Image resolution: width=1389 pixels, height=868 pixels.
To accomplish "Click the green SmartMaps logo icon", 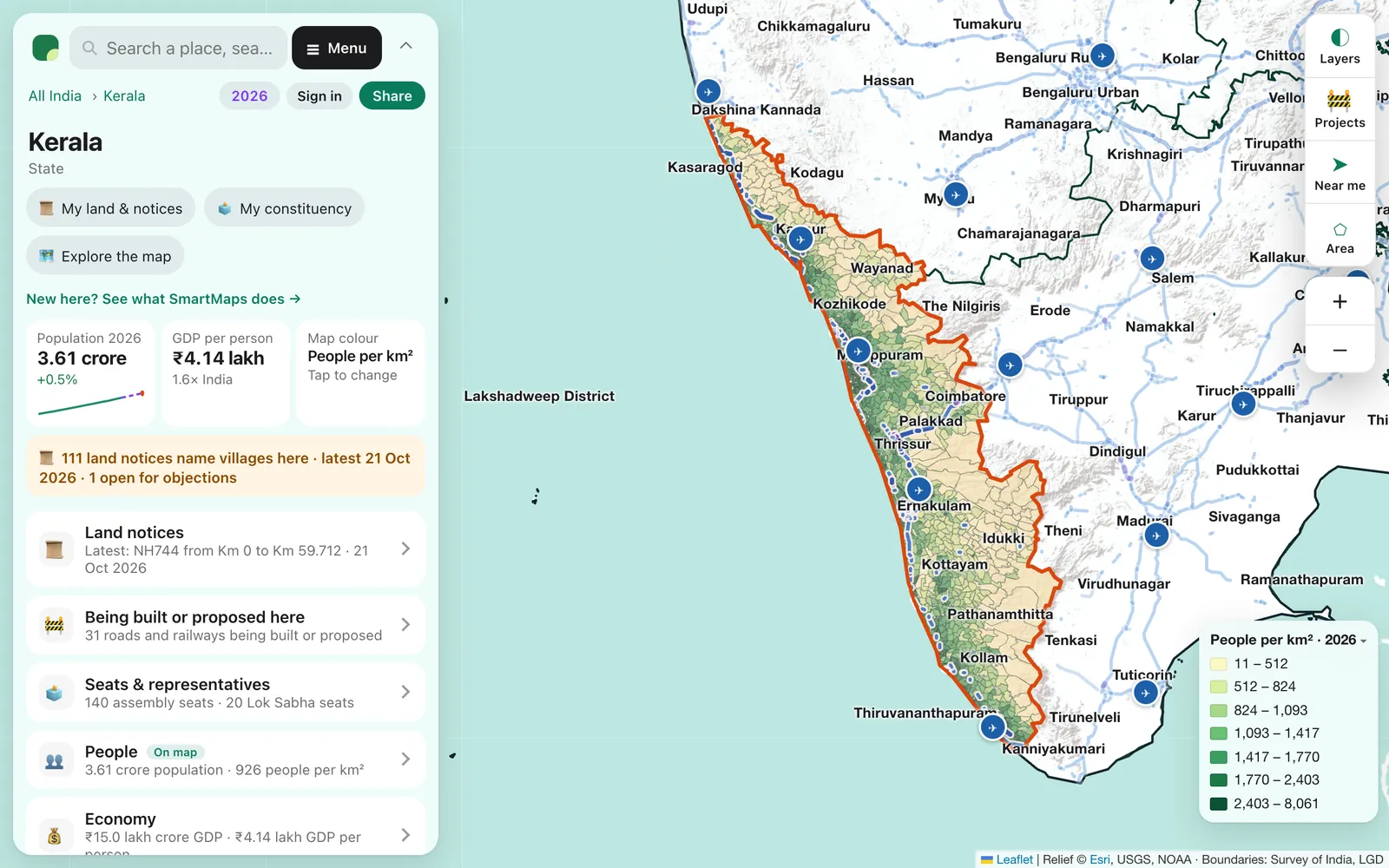I will [45, 48].
